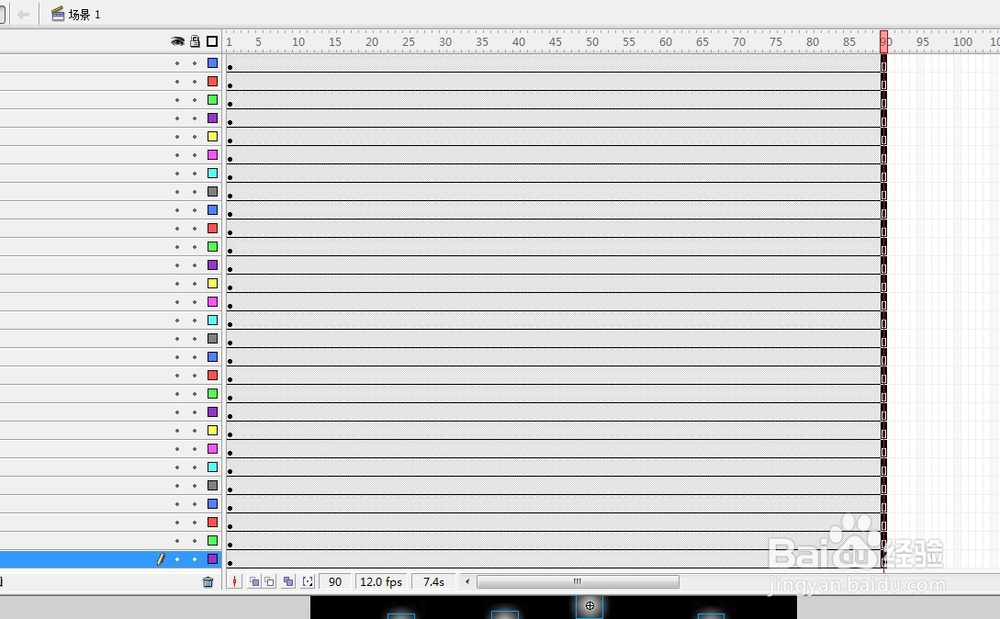This screenshot has height=619, width=1000.
Task: Toggle visibility dot of the topmost layer
Action: click(177, 63)
